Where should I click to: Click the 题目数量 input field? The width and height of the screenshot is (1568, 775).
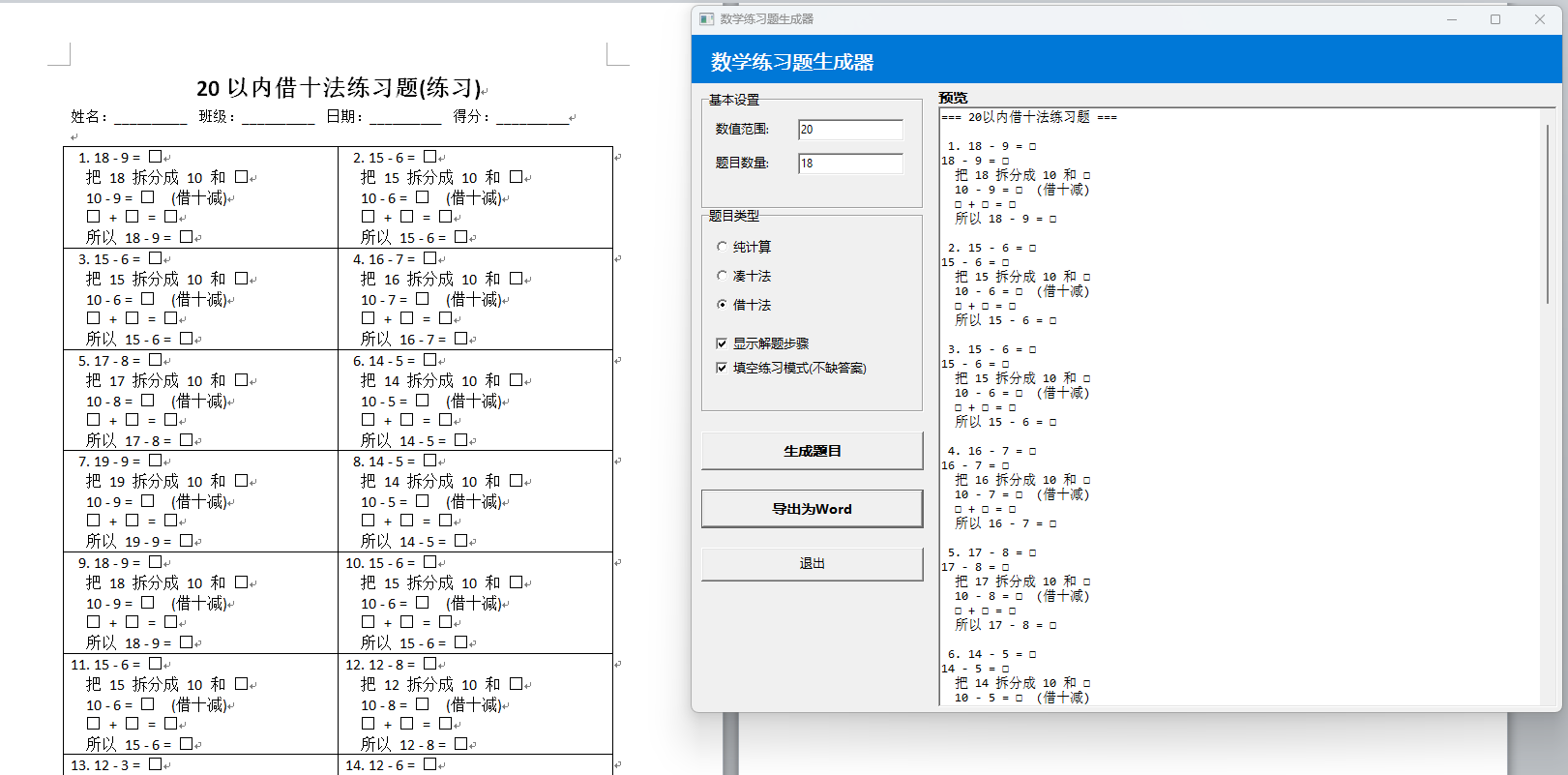tap(850, 164)
